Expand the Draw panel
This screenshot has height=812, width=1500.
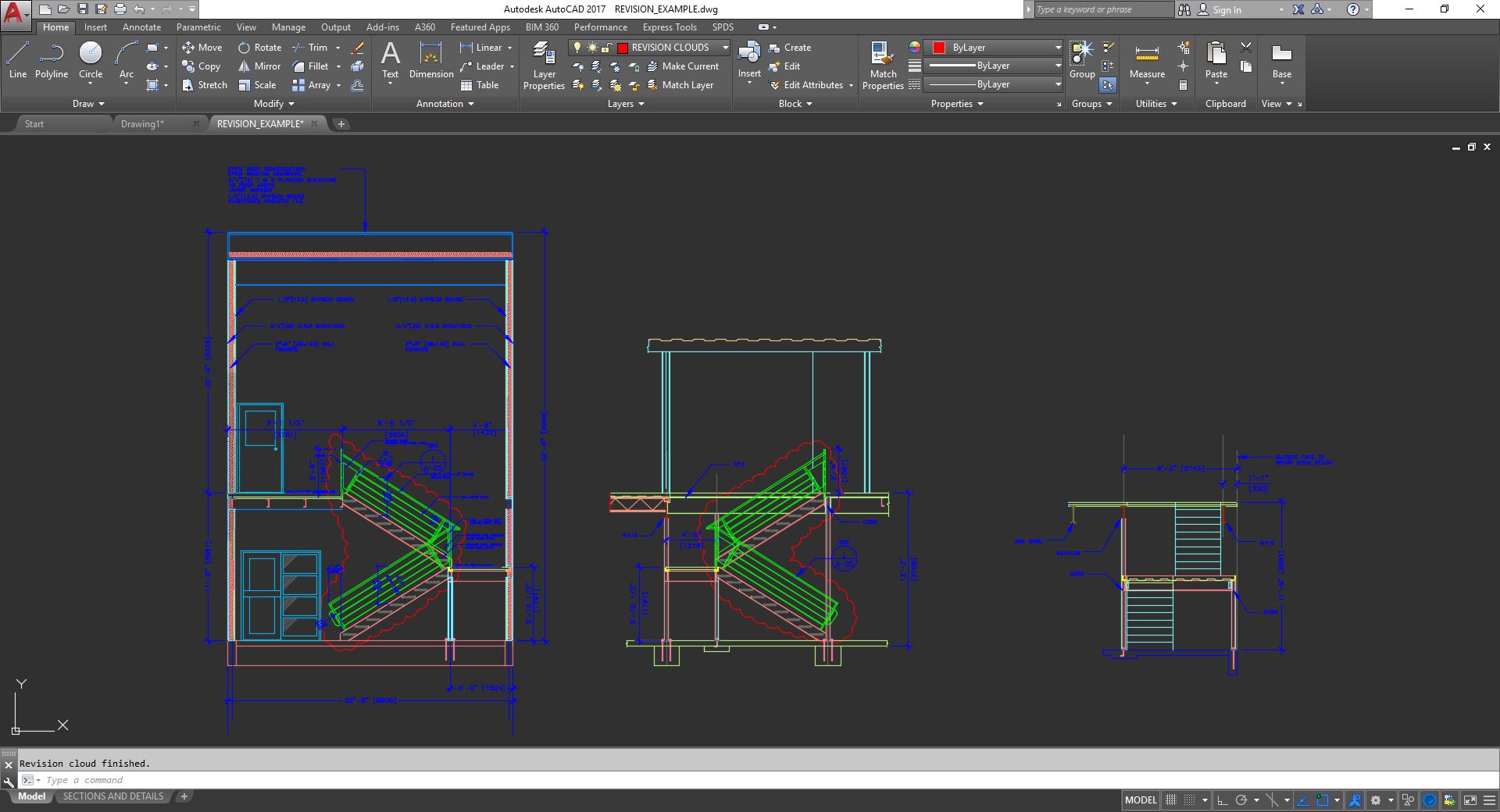(88, 104)
